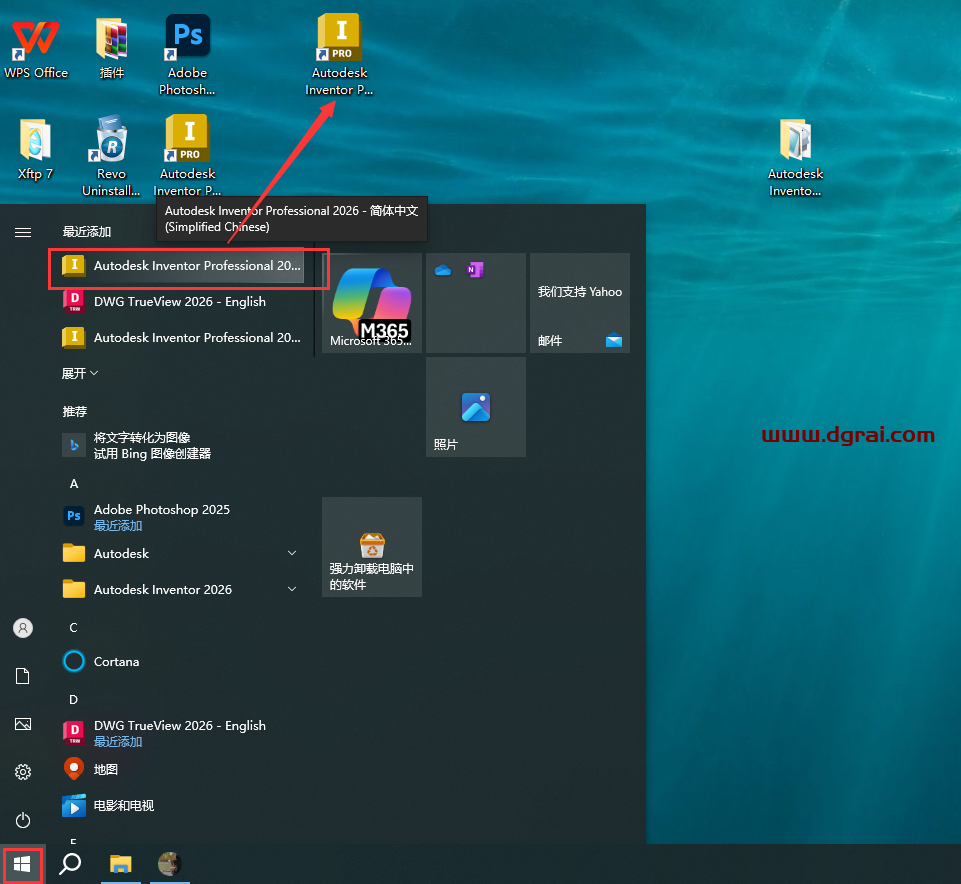Switch to the taskbar app beside File Explorer
961x884 pixels.
tap(170, 864)
